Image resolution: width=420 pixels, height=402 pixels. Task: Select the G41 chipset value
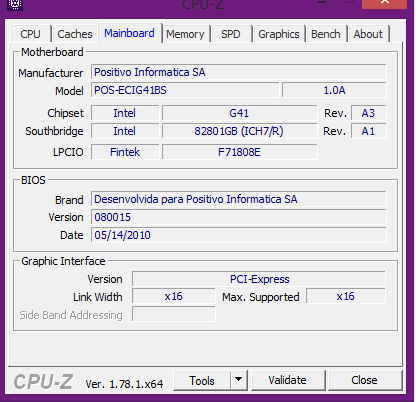pos(239,113)
